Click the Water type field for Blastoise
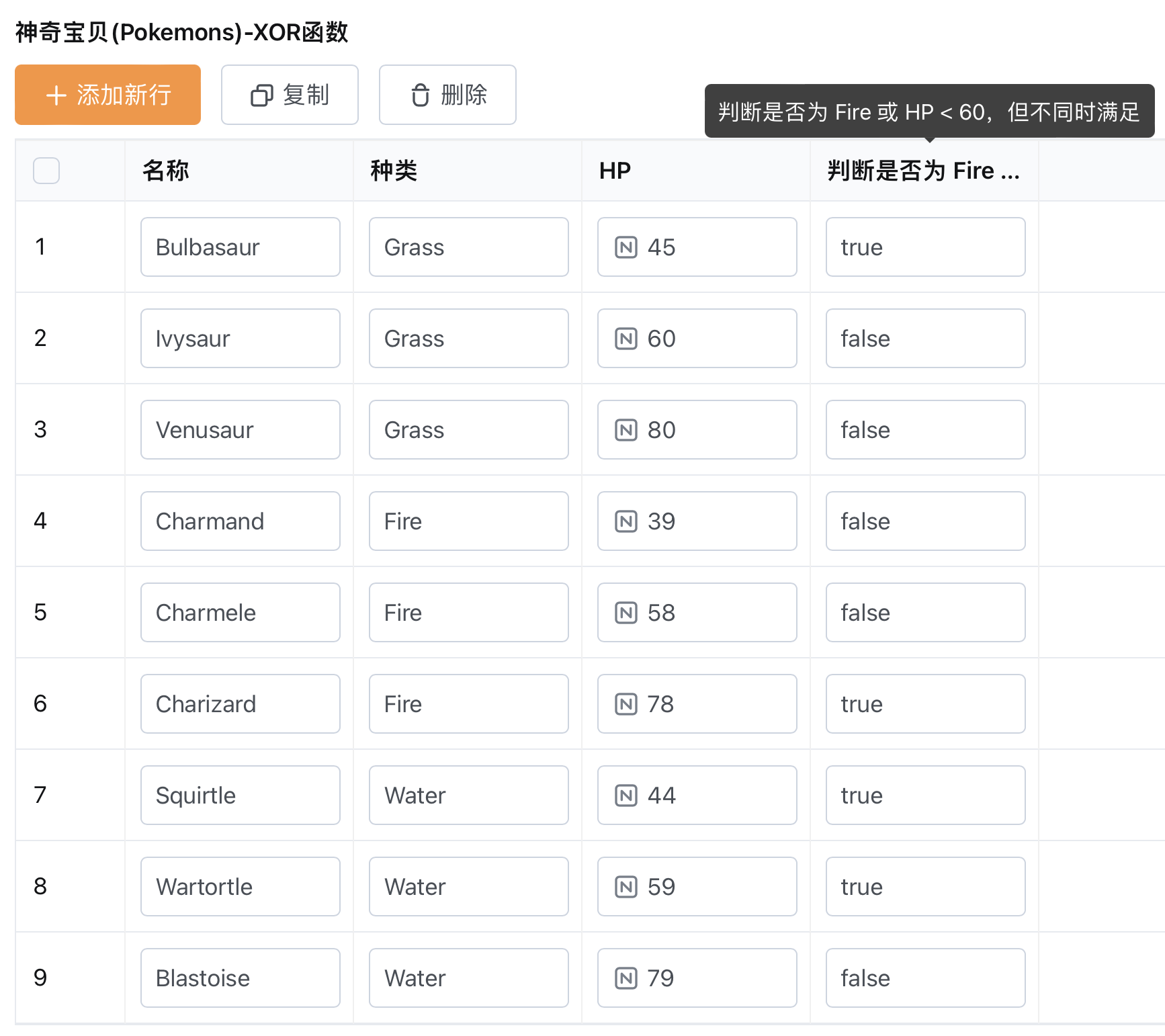 tap(469, 978)
